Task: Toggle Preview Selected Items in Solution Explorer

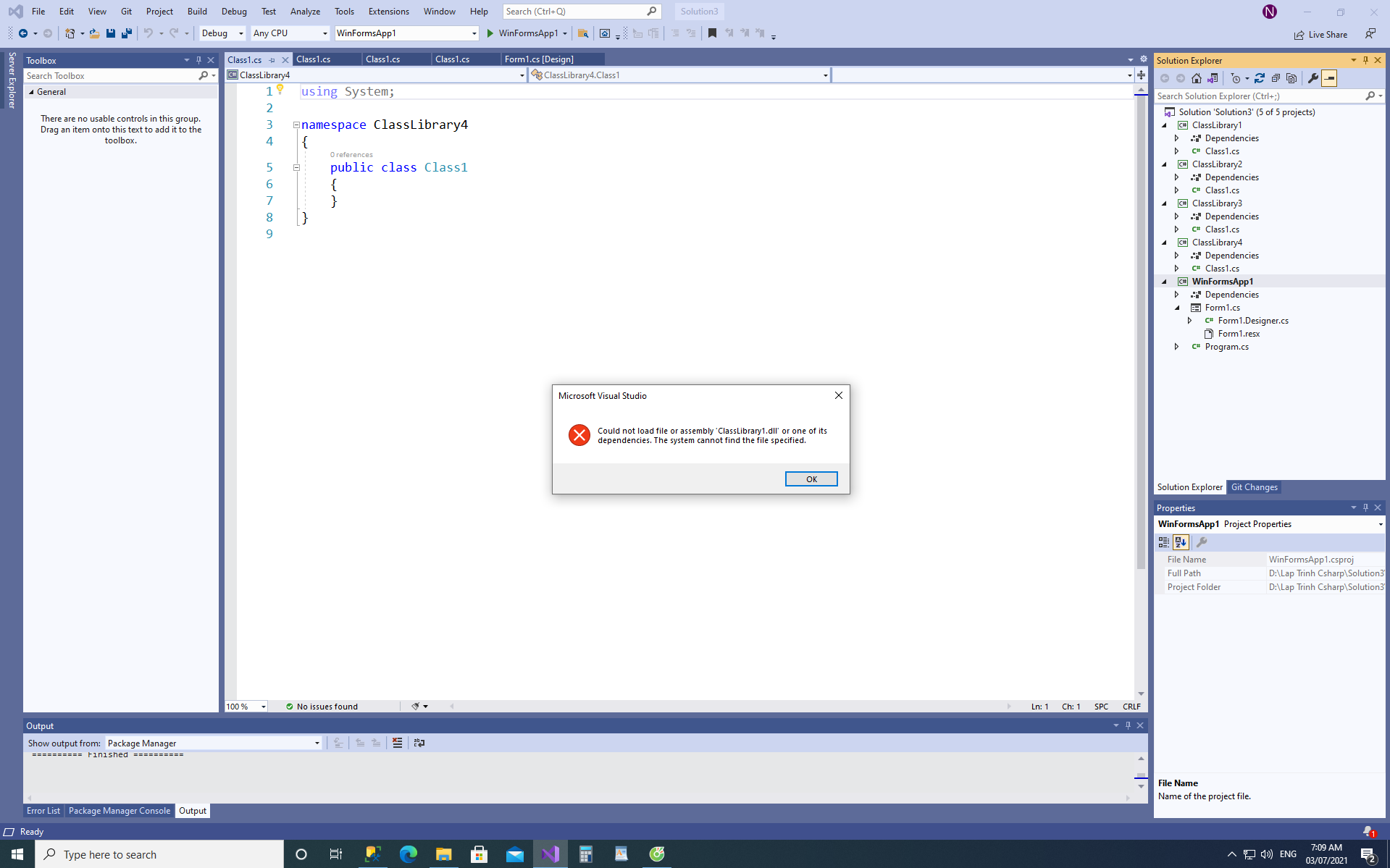Action: coord(1329,78)
